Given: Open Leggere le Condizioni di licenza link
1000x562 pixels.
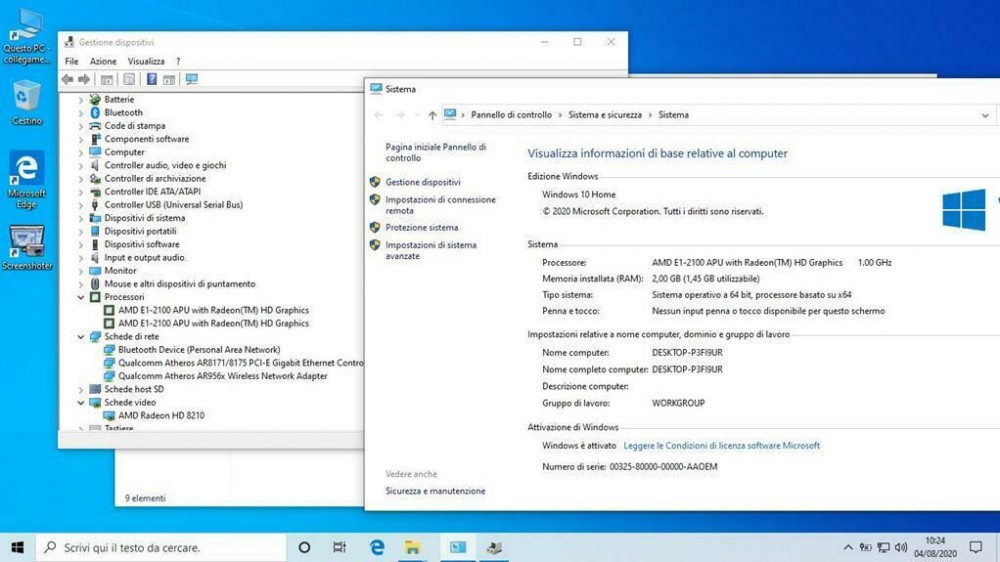Looking at the screenshot, I should [721, 445].
